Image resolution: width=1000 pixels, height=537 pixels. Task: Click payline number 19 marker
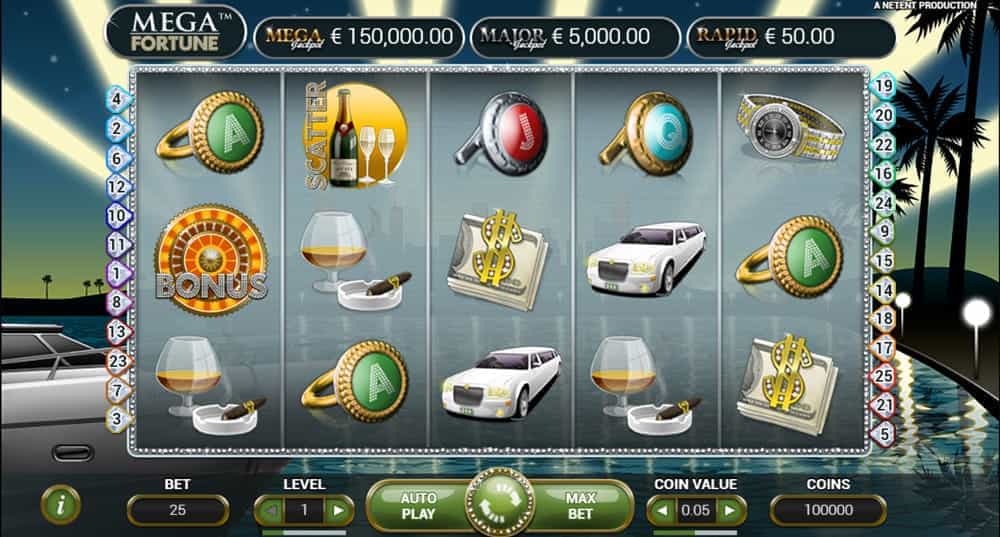click(883, 85)
